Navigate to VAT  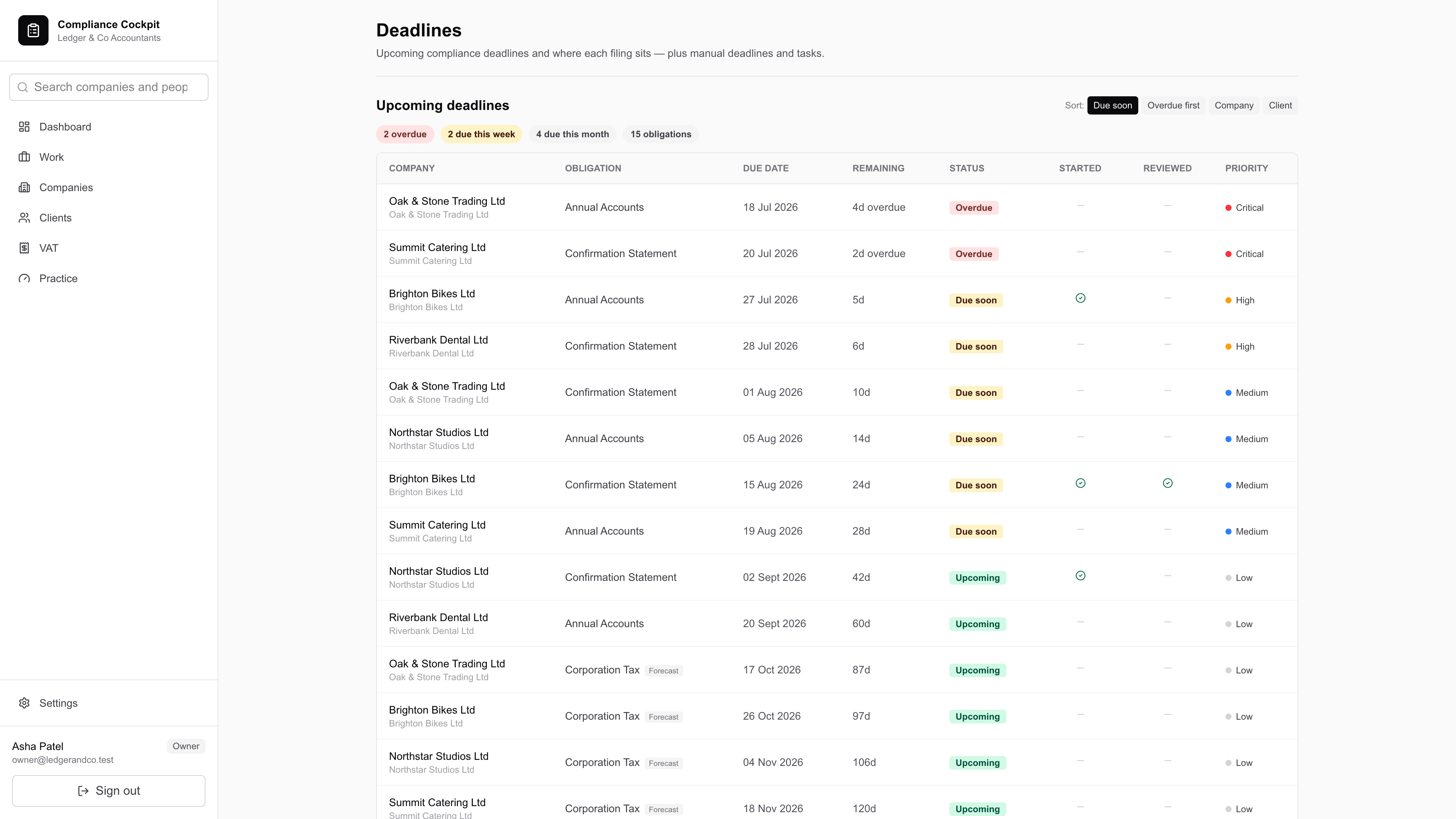[x=108, y=248]
